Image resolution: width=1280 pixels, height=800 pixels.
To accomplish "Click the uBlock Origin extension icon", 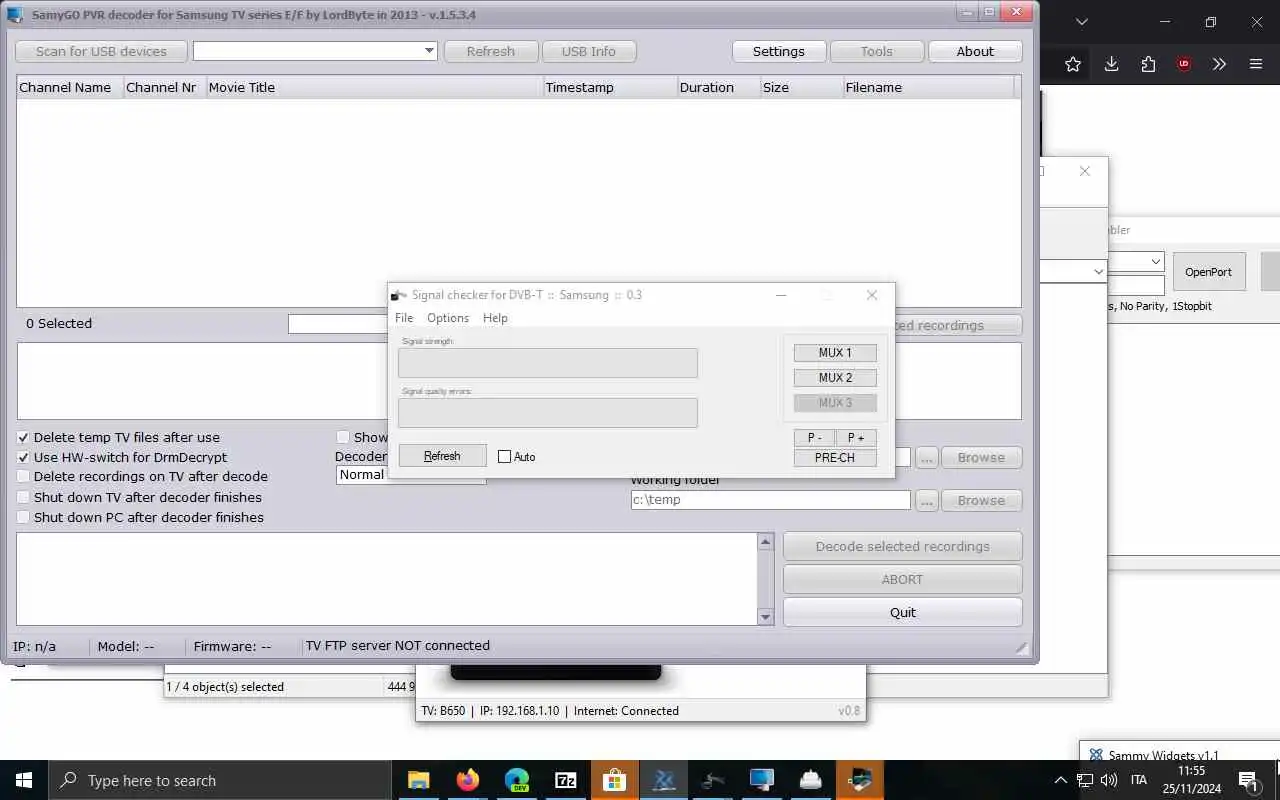I will point(1184,64).
